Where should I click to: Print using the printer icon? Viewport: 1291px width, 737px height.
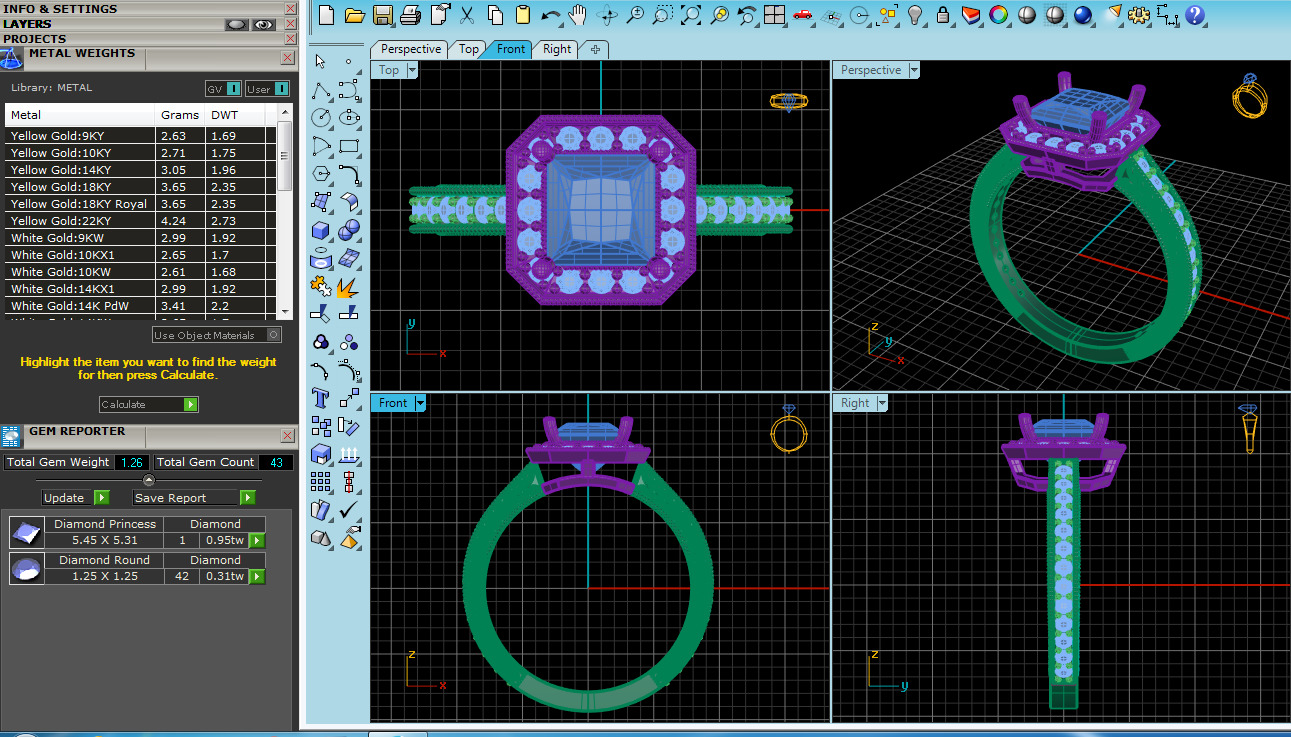410,15
